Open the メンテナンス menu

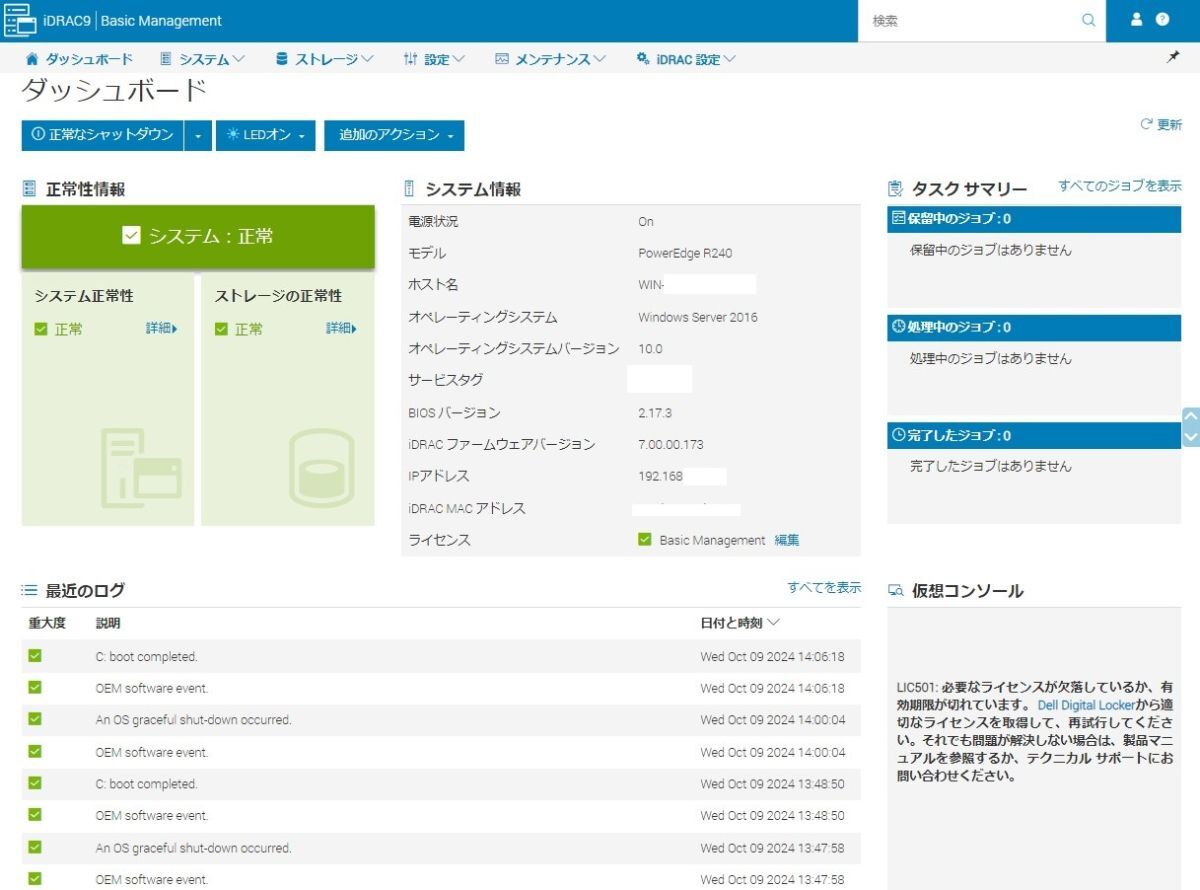pos(551,59)
